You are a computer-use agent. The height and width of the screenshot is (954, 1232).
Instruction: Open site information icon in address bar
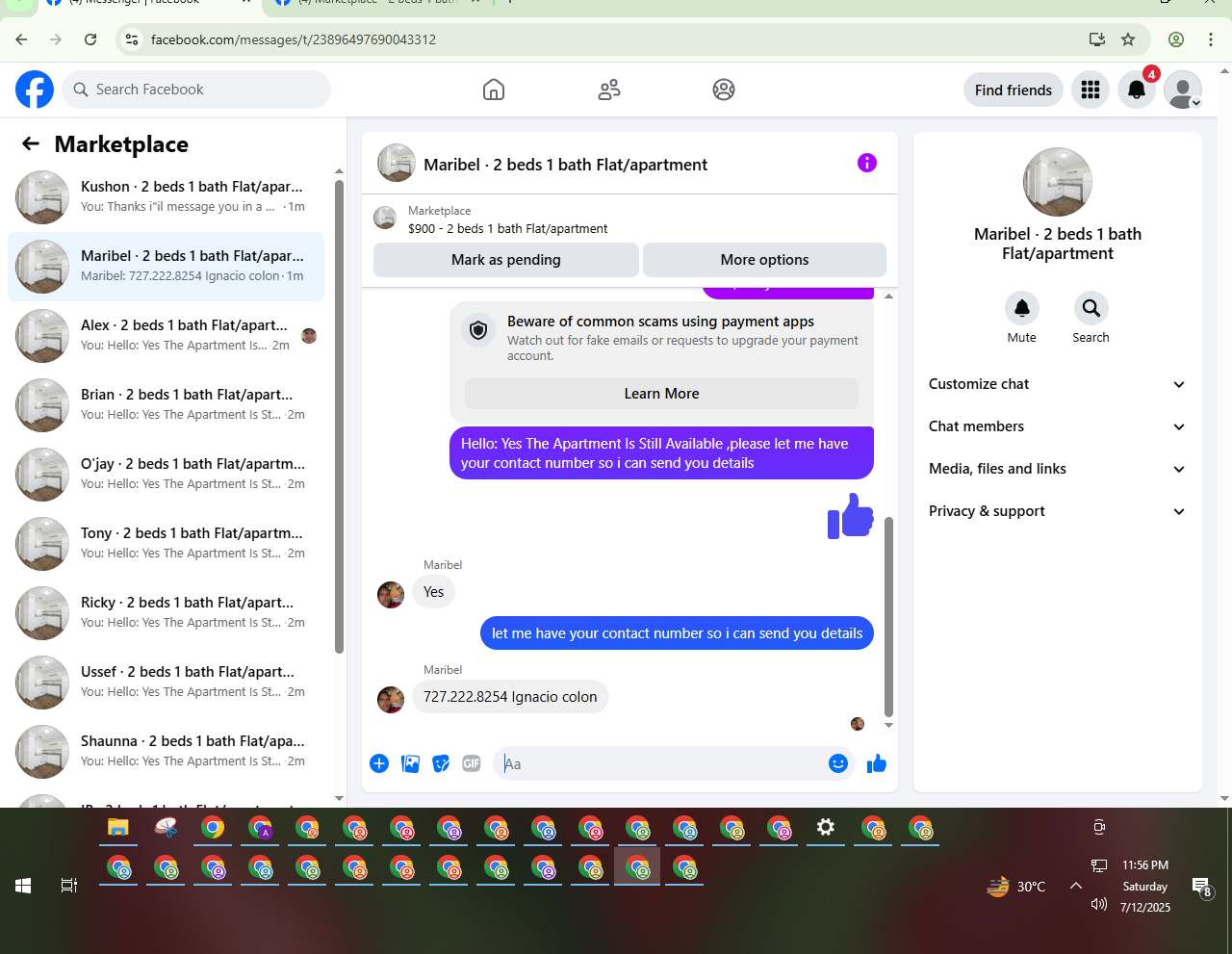point(133,39)
